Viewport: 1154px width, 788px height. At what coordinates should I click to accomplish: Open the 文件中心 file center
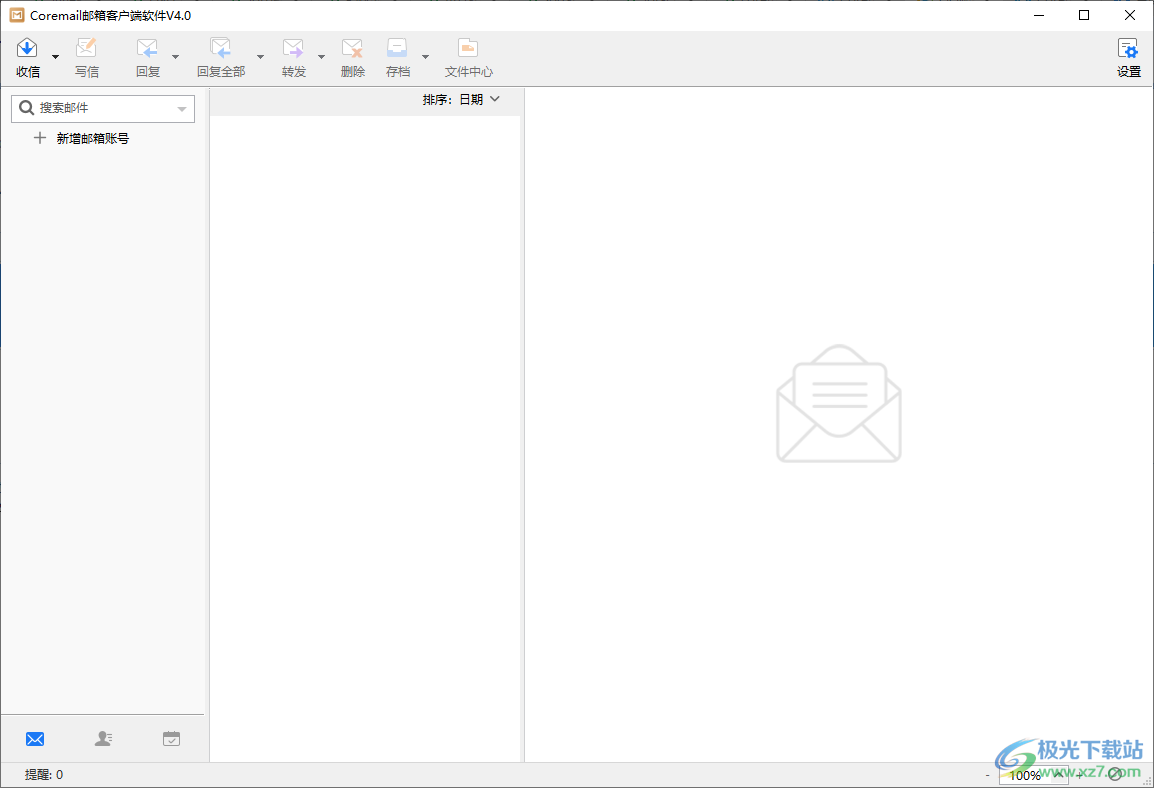468,58
